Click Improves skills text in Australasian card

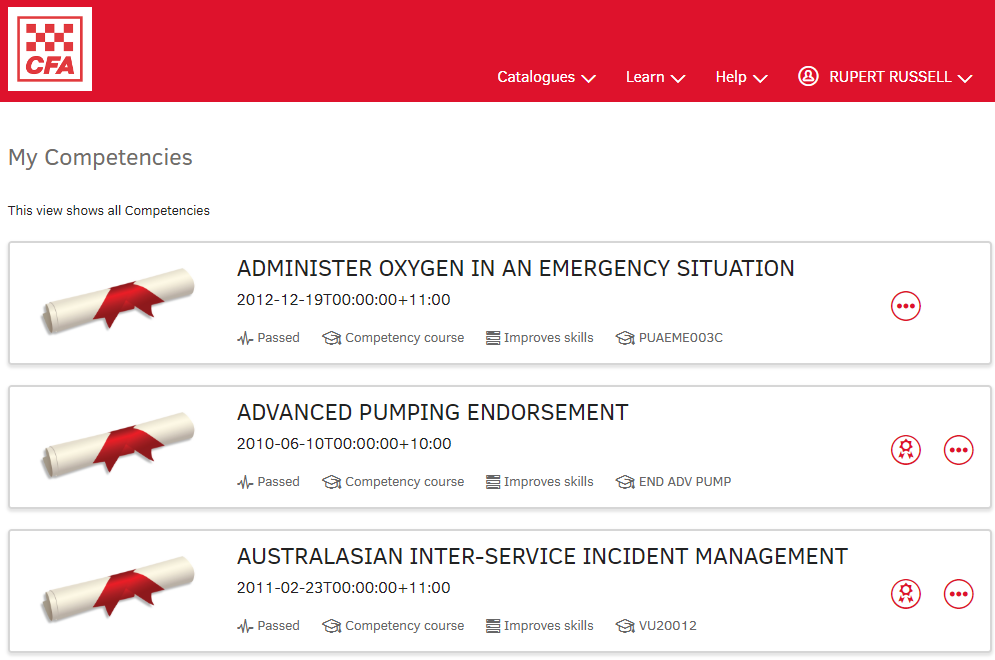(548, 626)
